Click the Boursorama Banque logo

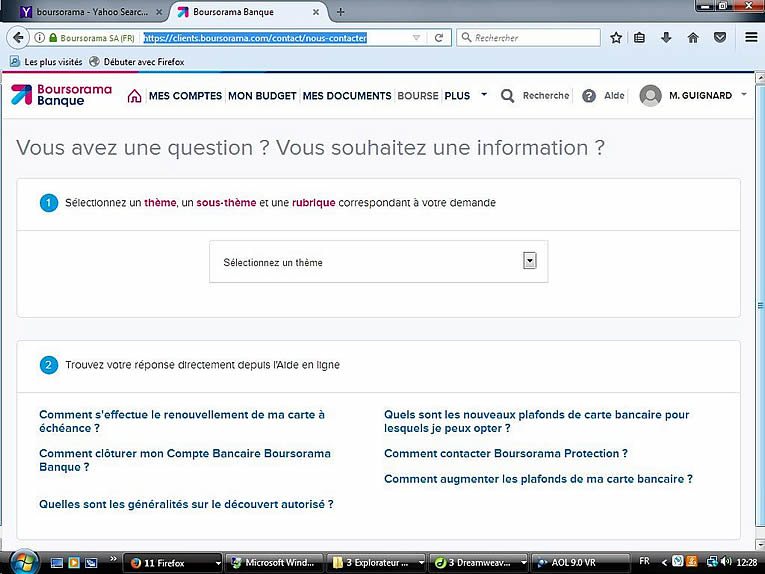point(47,96)
